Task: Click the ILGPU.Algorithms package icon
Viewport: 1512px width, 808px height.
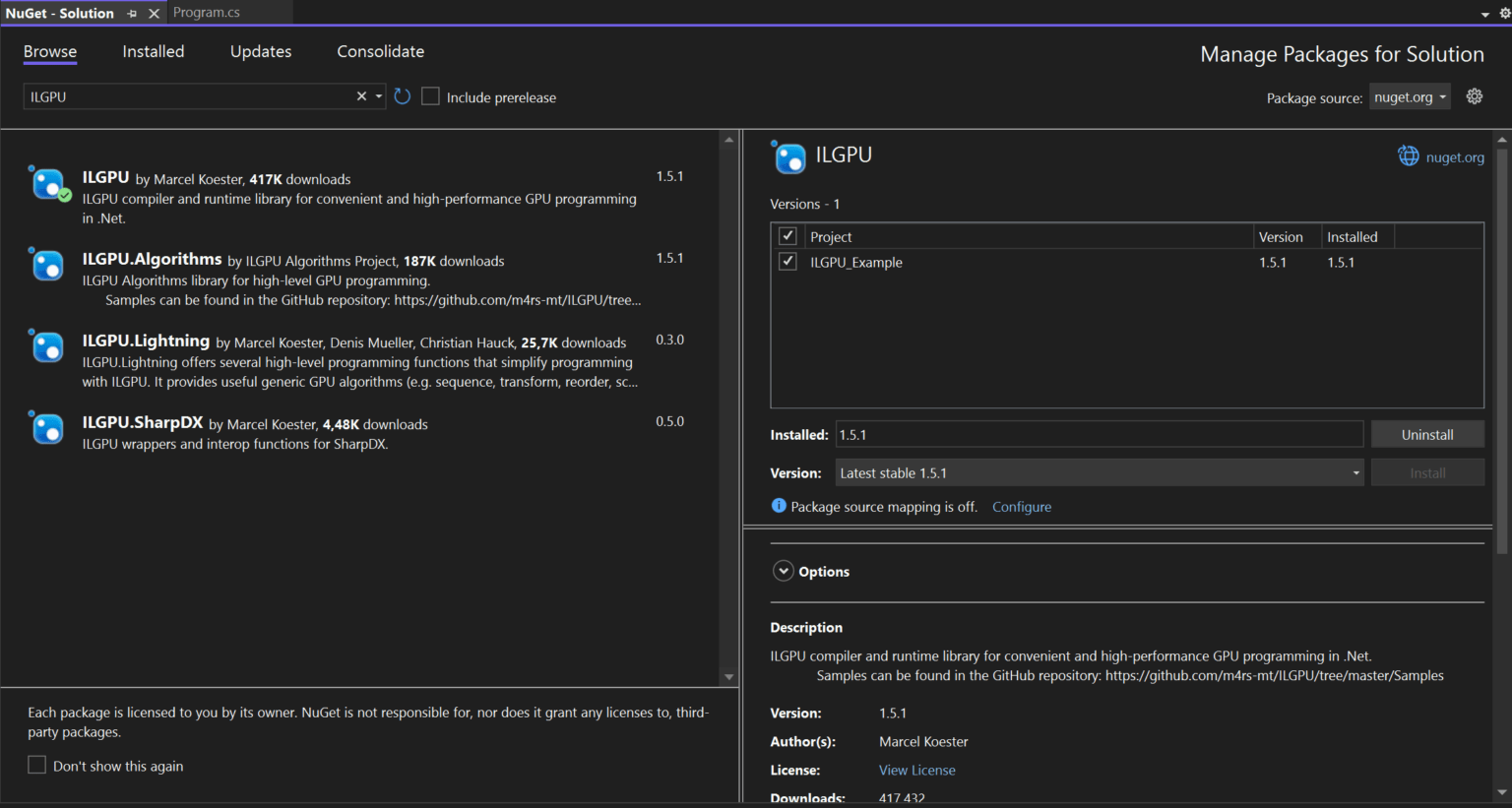Action: 47,265
